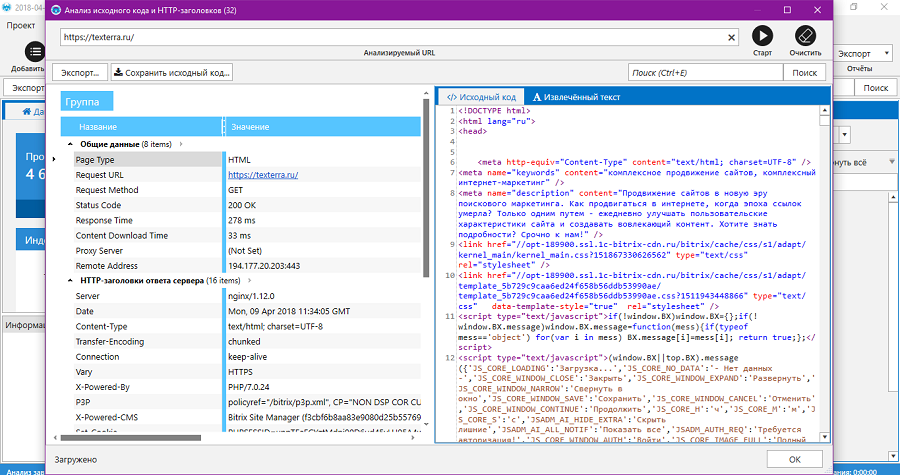
Task: Select the Content Download Time row
Action: tap(247, 236)
